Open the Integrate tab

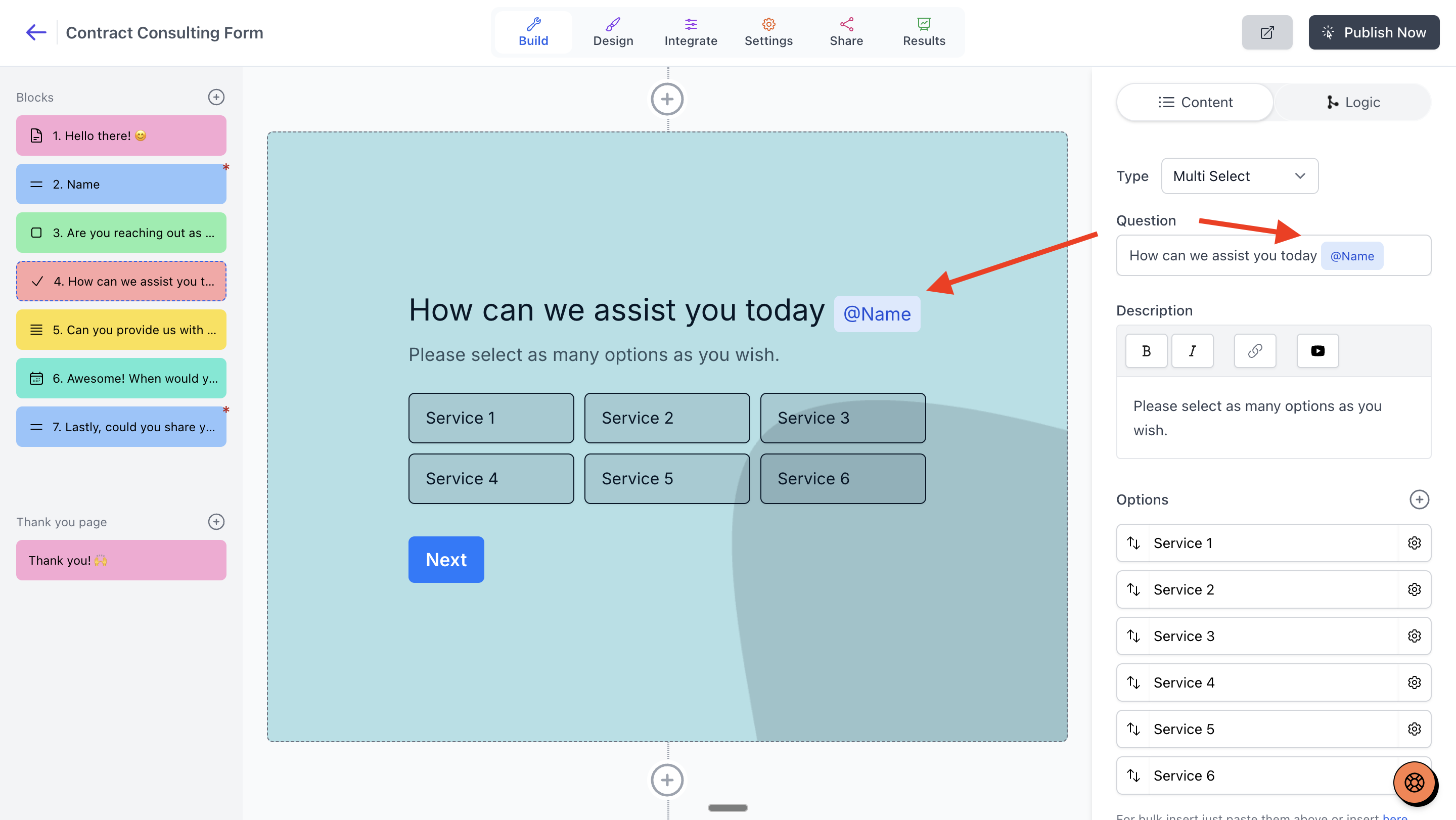691,32
